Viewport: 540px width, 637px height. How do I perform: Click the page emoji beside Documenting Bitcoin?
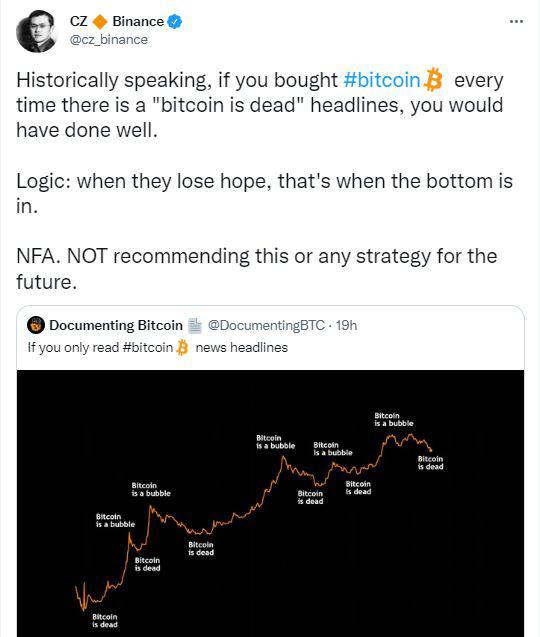195,325
